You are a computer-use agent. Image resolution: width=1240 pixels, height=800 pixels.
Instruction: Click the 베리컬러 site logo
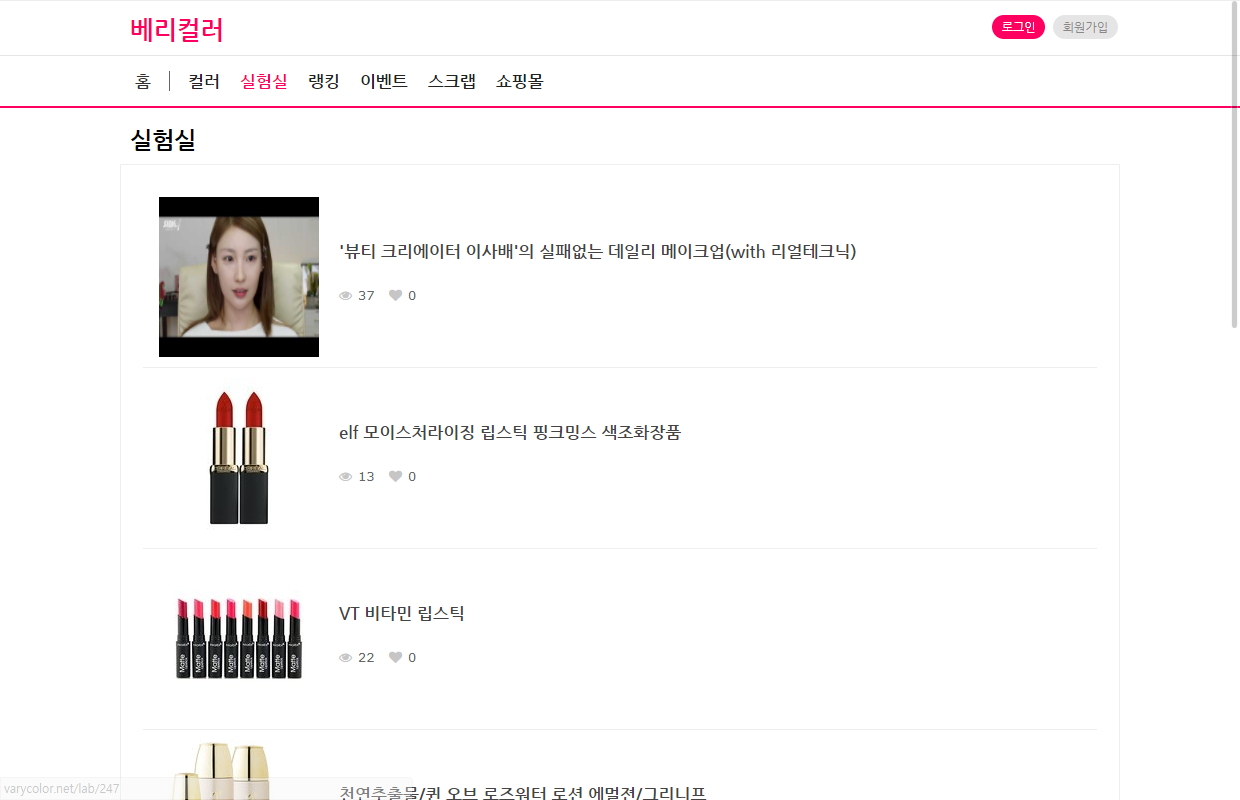pos(177,30)
